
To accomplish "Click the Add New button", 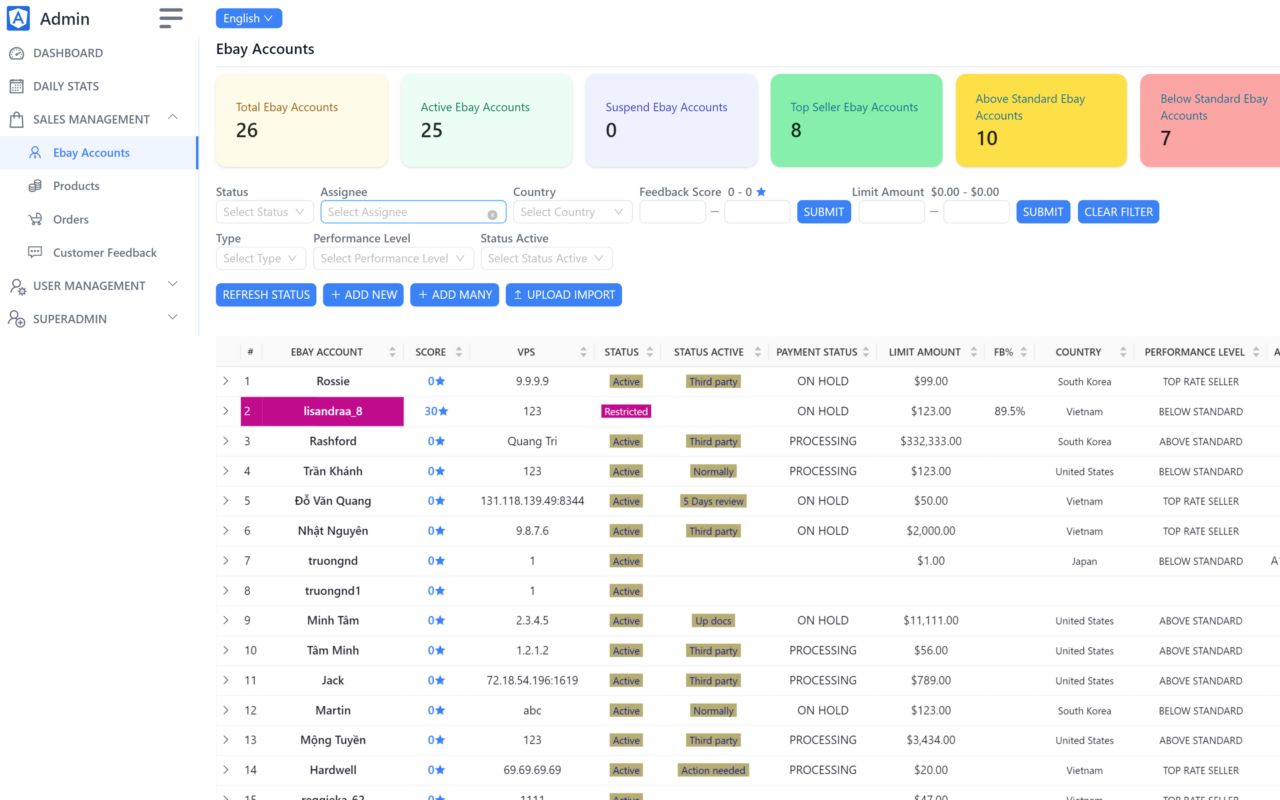I will coord(363,295).
